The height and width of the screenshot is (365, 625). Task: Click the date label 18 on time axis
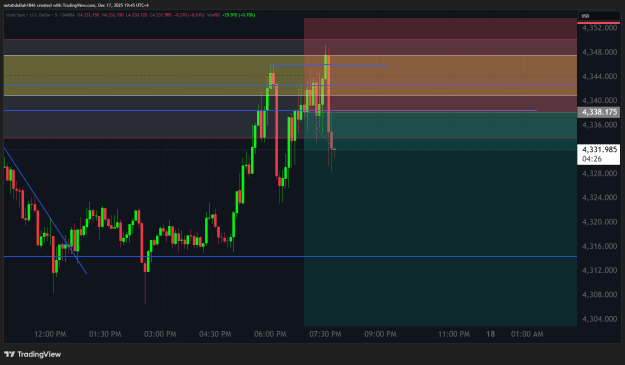[490, 334]
